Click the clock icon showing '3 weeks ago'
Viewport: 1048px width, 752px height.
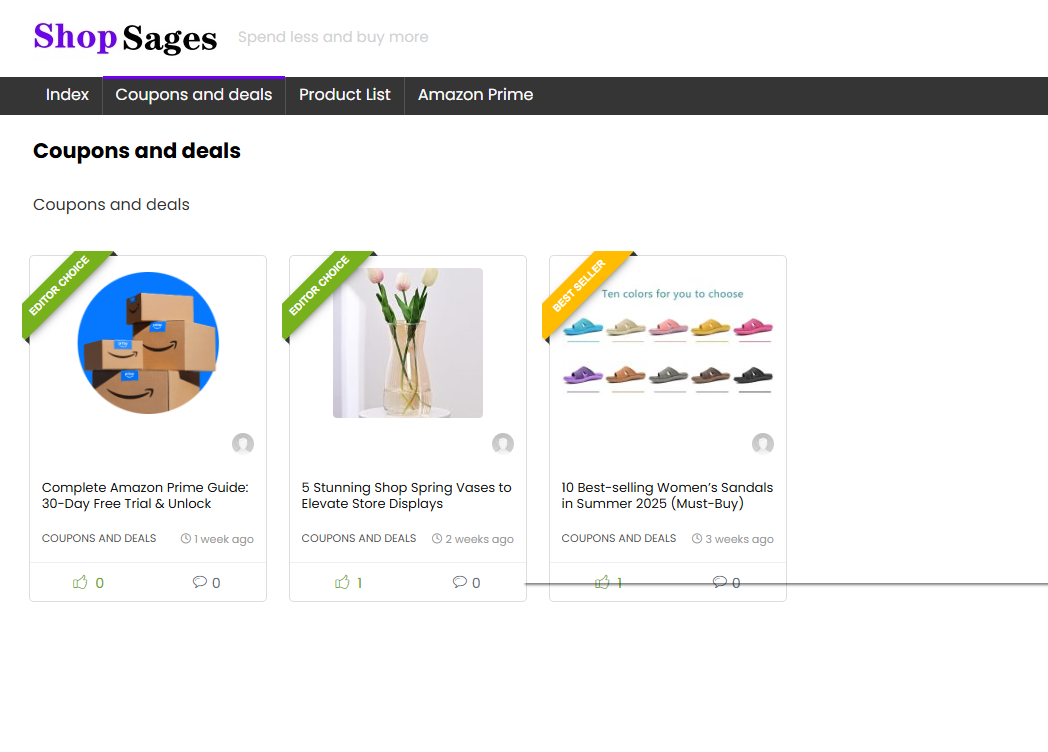696,538
